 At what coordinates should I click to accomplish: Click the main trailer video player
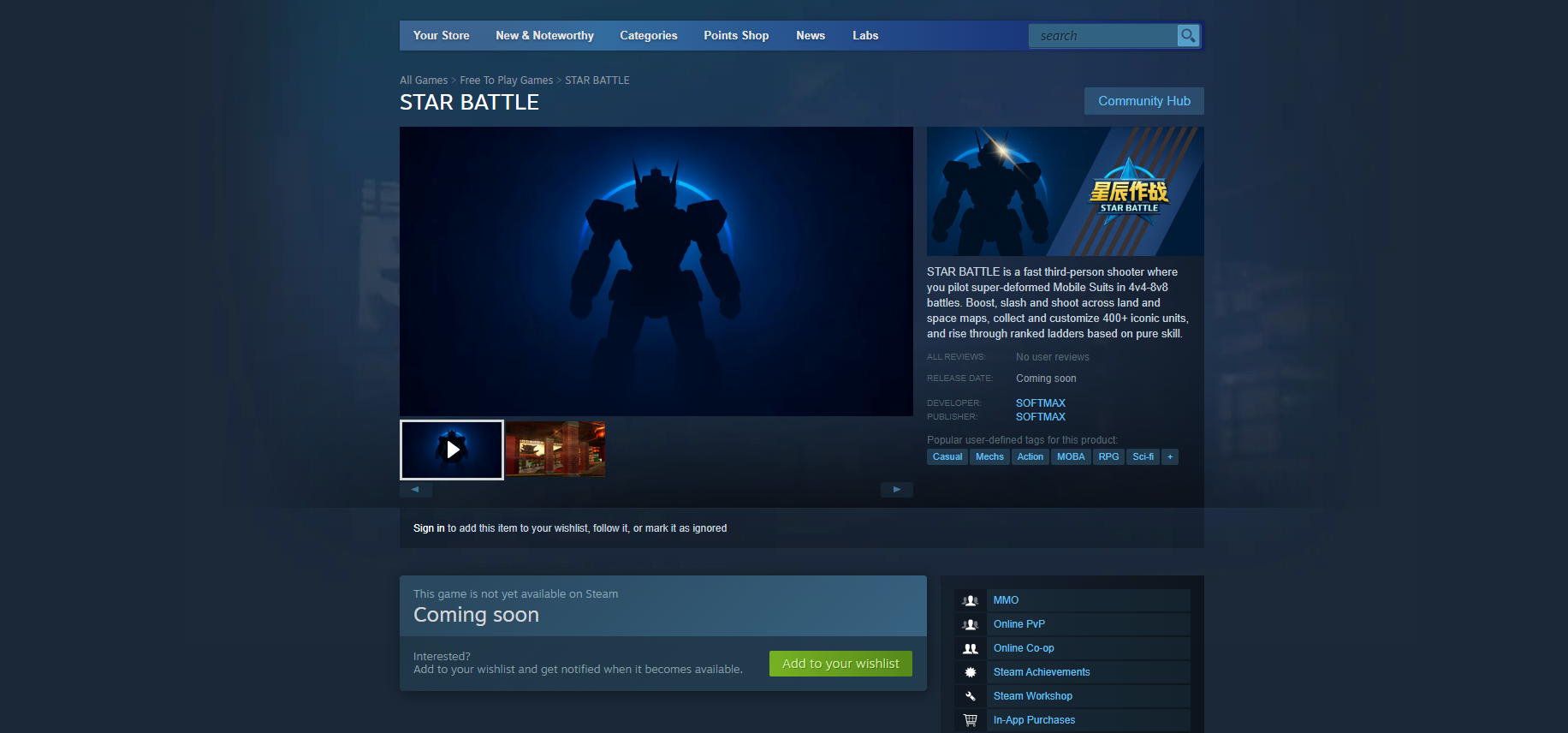656,271
